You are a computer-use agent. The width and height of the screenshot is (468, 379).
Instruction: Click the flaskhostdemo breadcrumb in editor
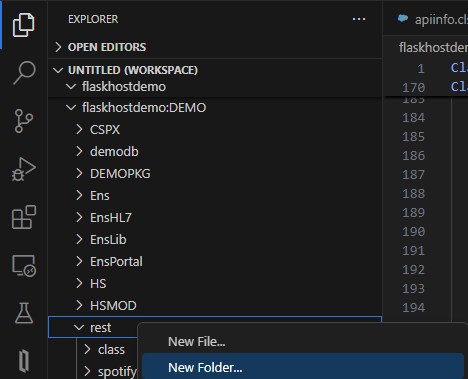point(433,48)
